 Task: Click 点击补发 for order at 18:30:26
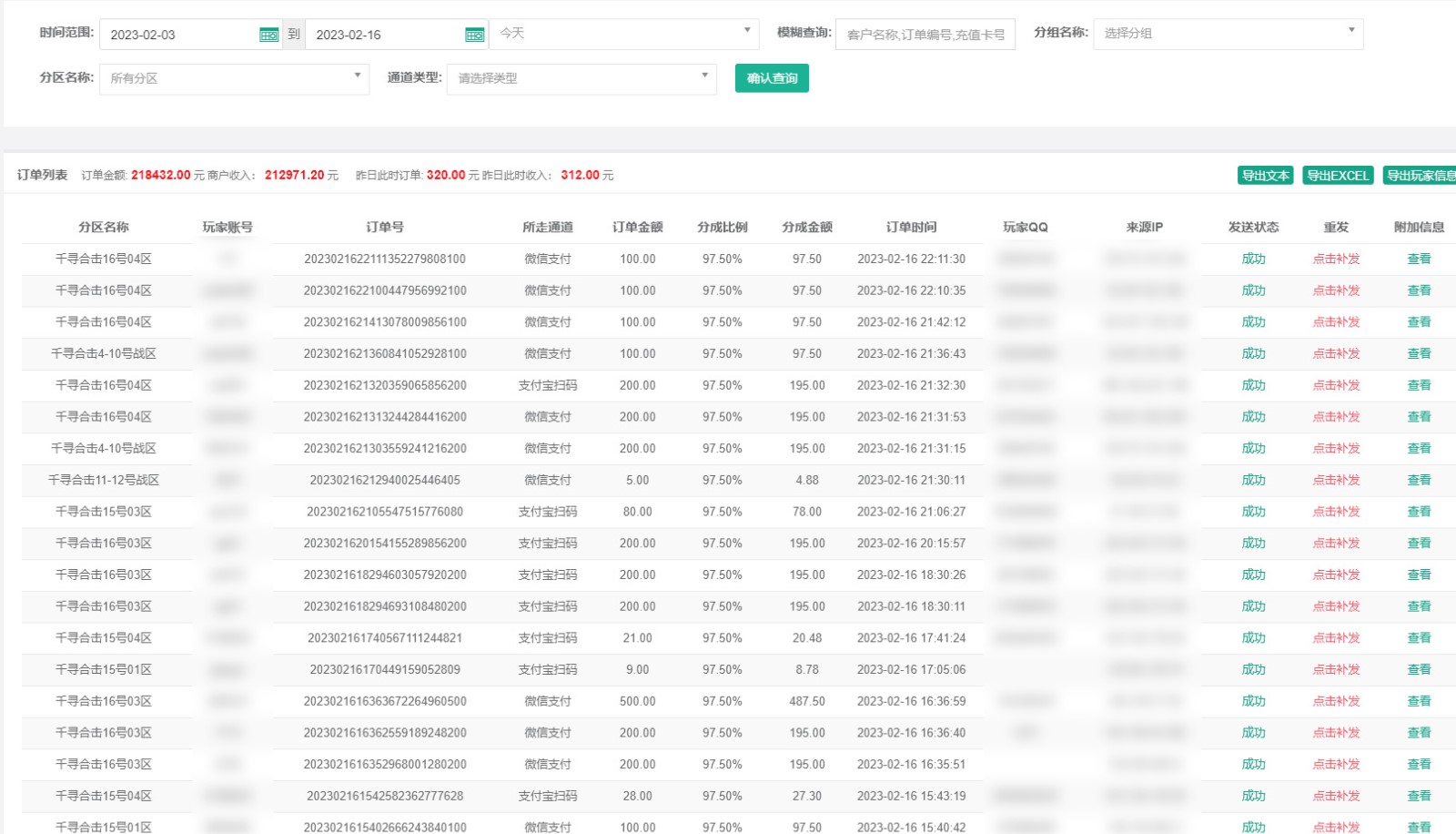1336,575
